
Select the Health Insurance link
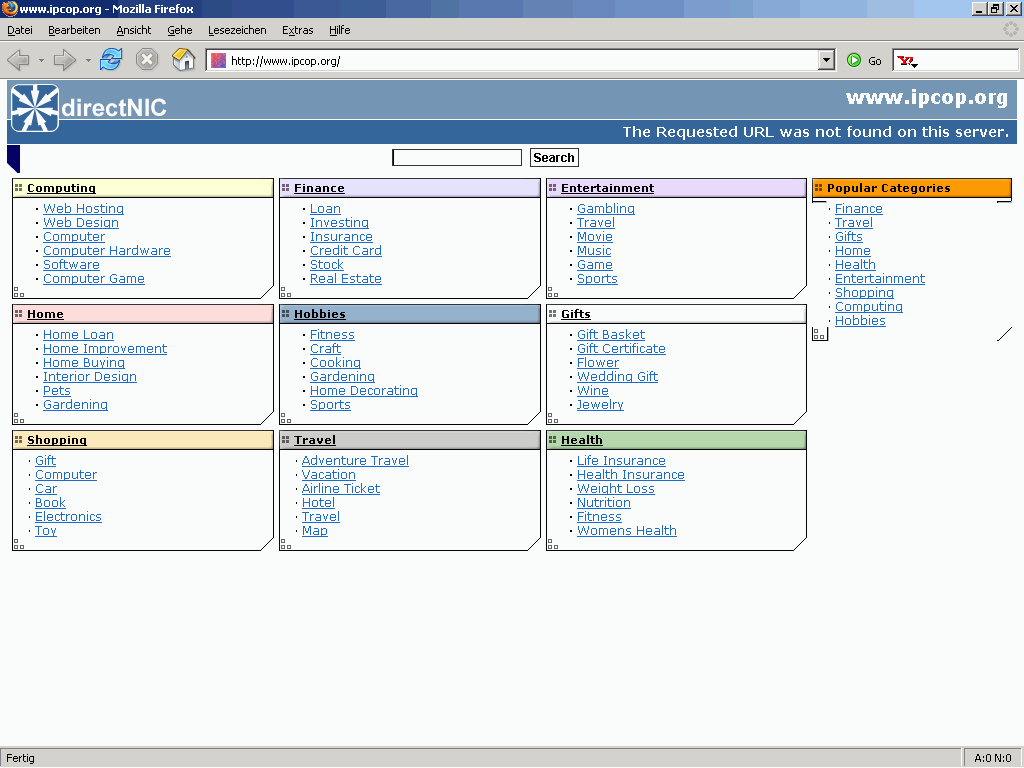click(x=630, y=475)
